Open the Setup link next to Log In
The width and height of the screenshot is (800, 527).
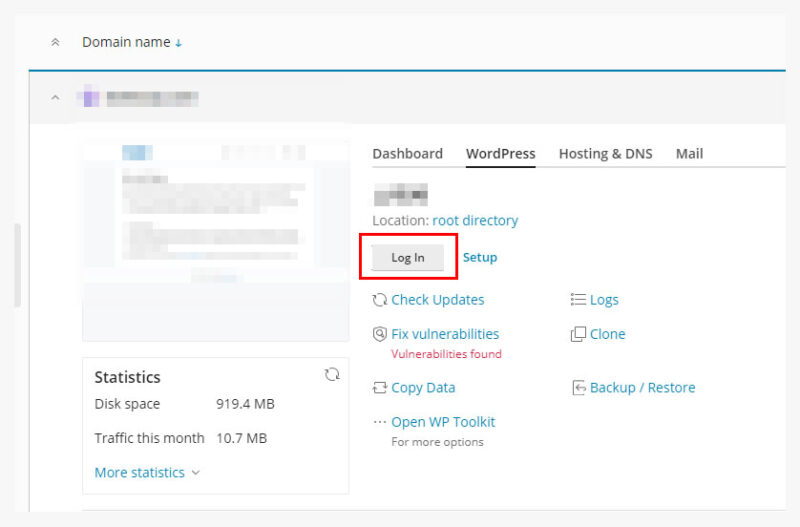tap(480, 257)
